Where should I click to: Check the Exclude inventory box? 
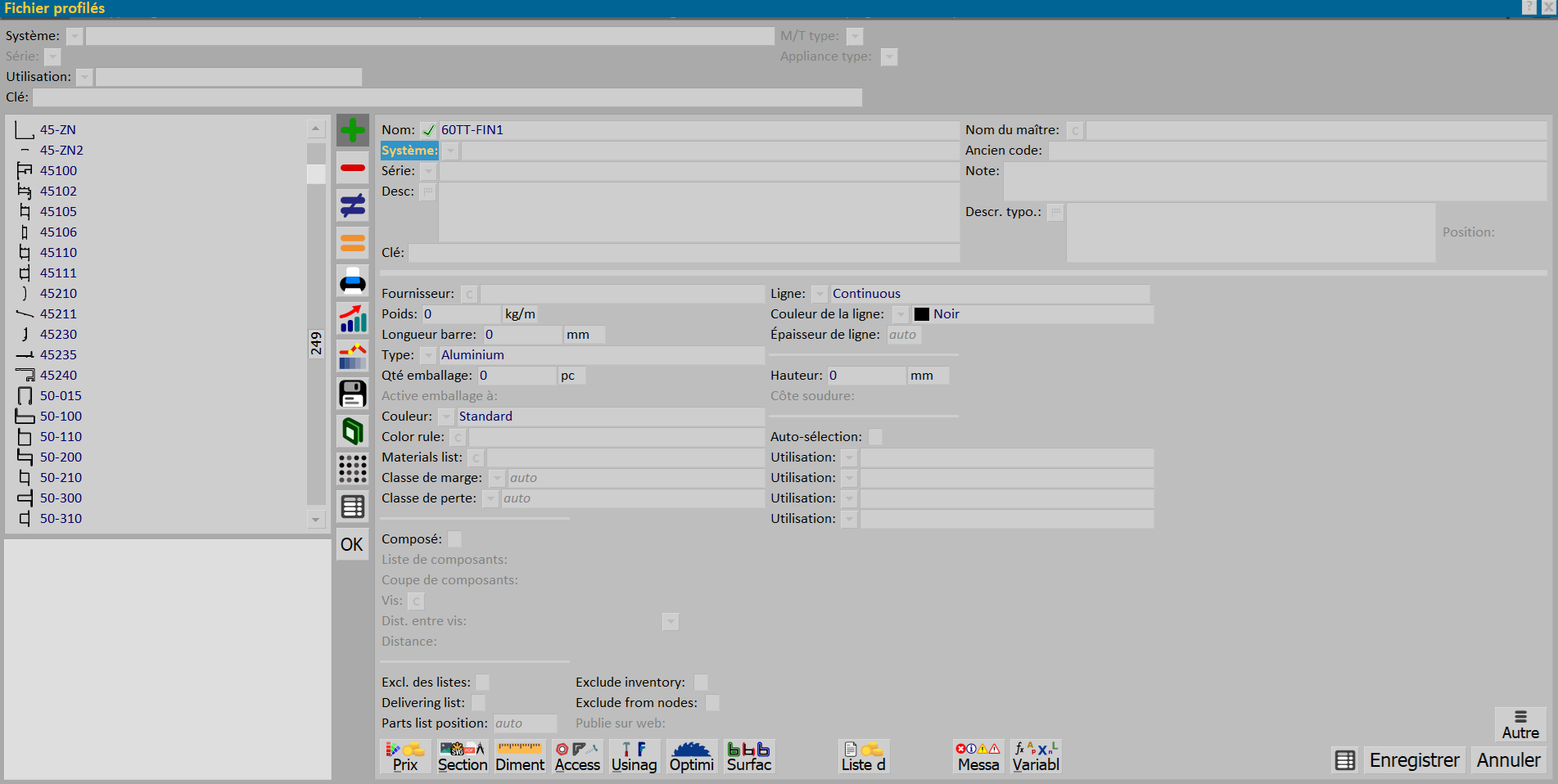(701, 683)
